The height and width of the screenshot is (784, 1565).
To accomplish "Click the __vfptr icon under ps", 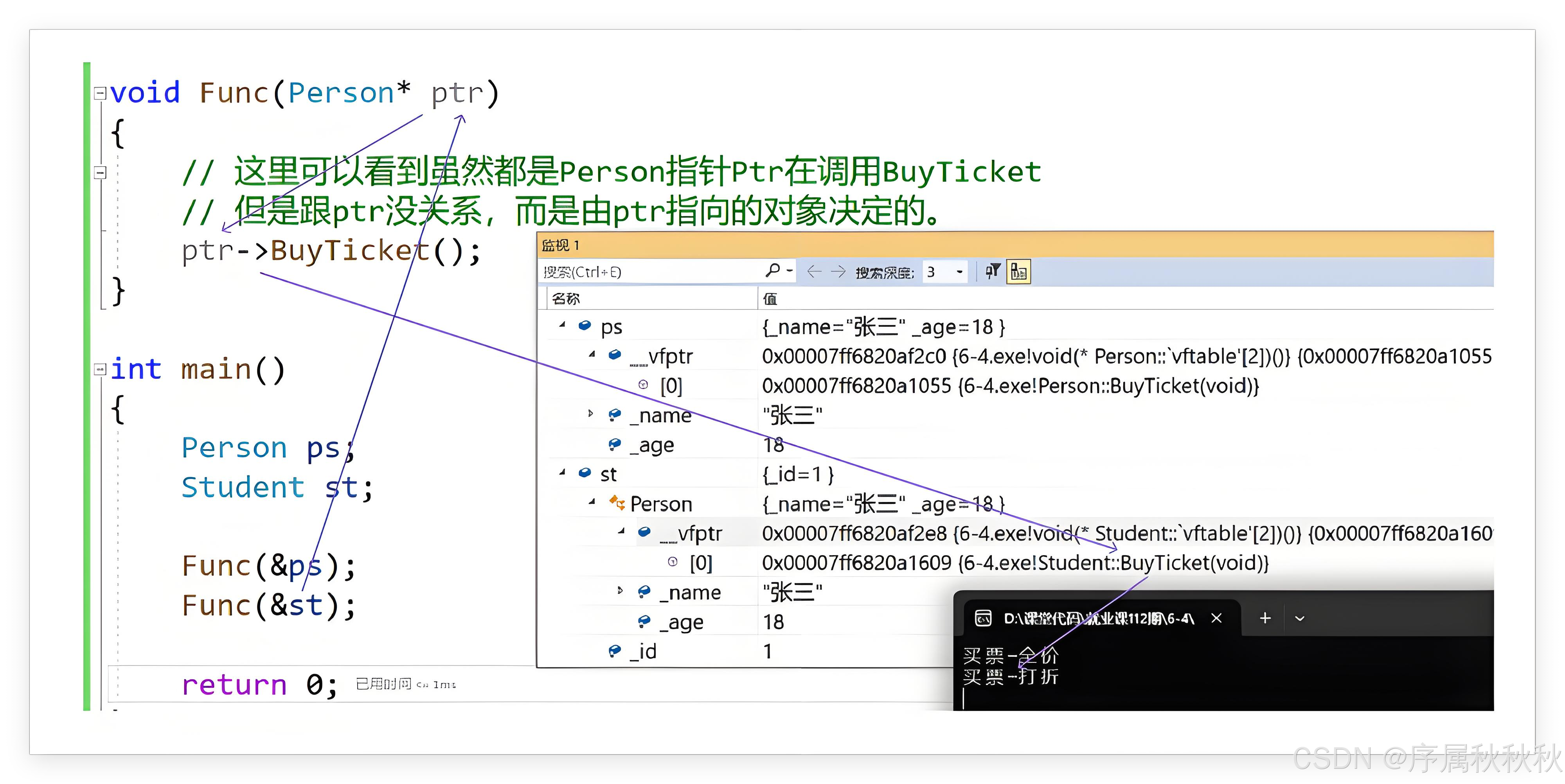I will click(x=615, y=354).
